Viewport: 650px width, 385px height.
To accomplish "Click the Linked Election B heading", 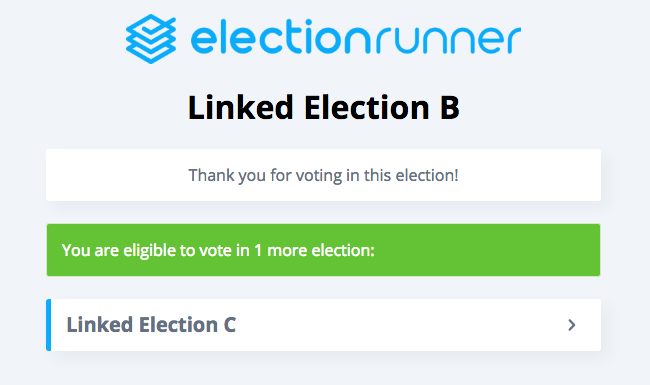I will point(324,107).
